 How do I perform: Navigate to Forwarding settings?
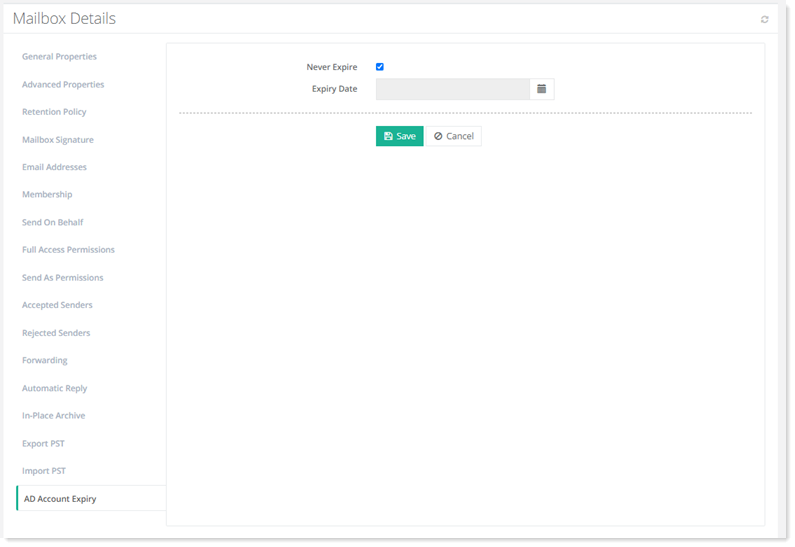pos(45,360)
